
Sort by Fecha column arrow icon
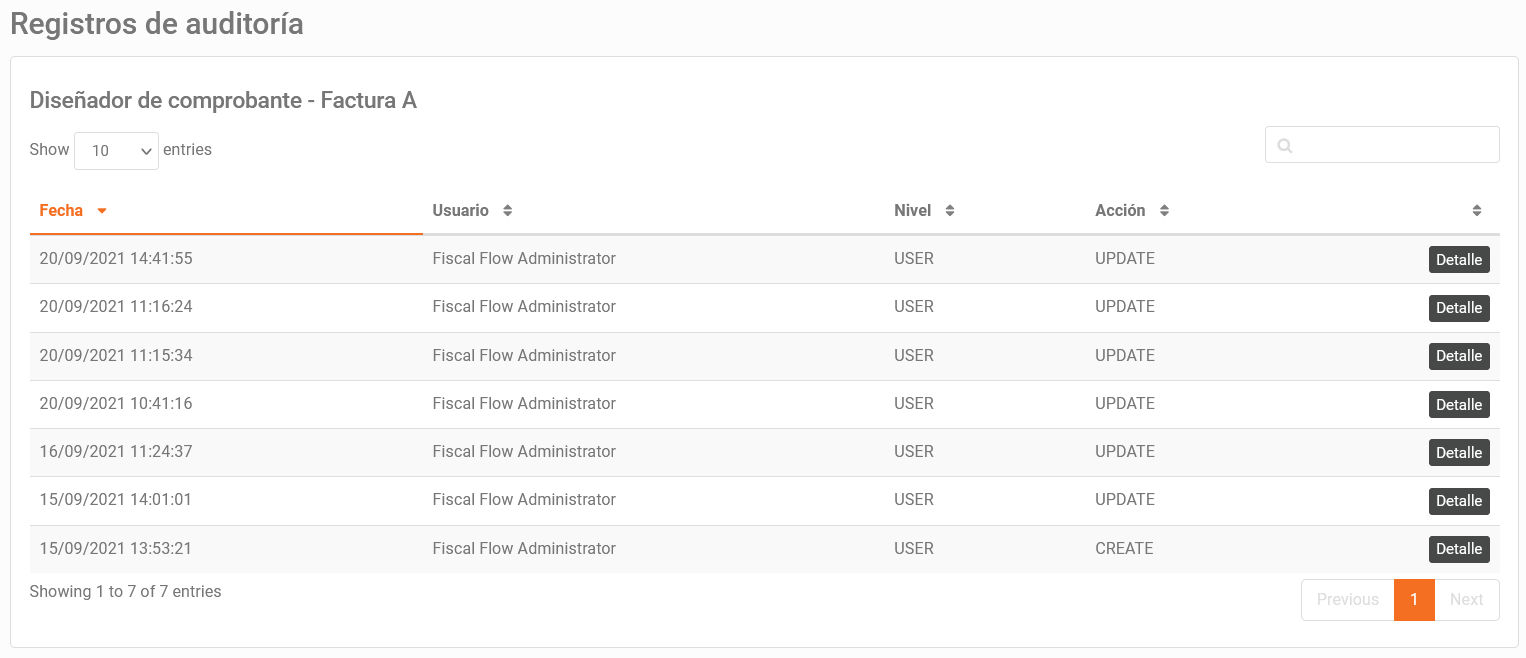click(x=102, y=211)
